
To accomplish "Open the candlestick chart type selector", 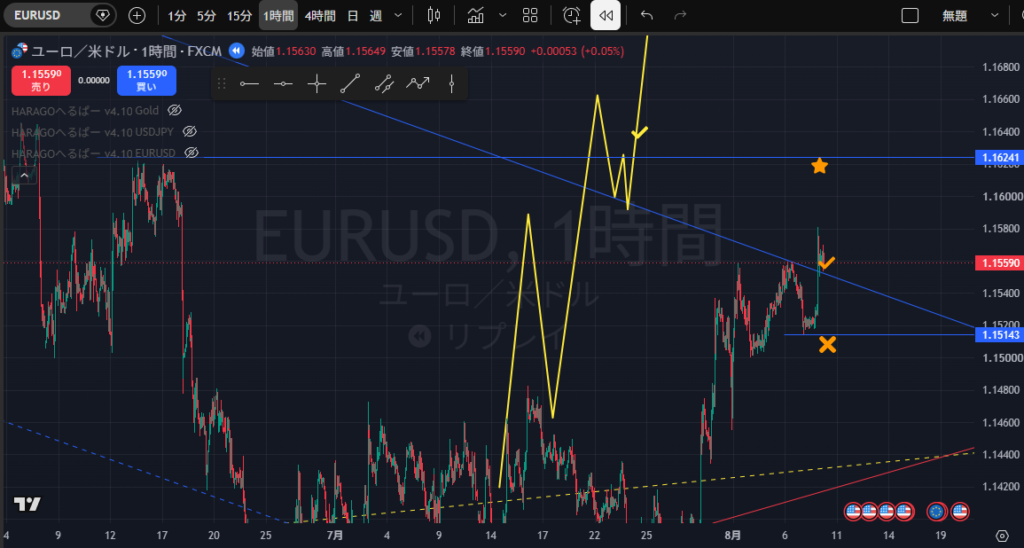I will click(x=434, y=16).
